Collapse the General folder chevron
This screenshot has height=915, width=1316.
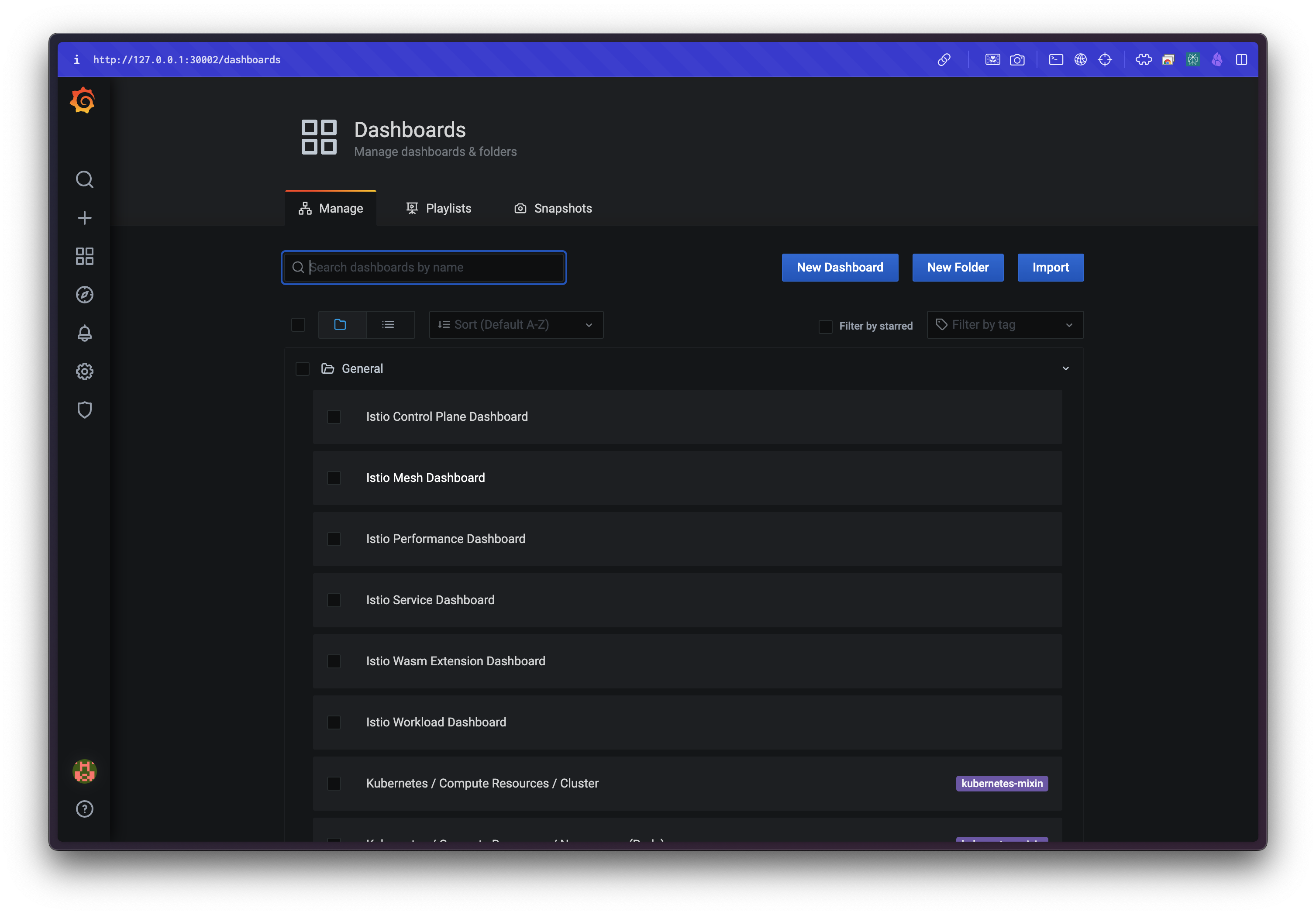click(1065, 368)
